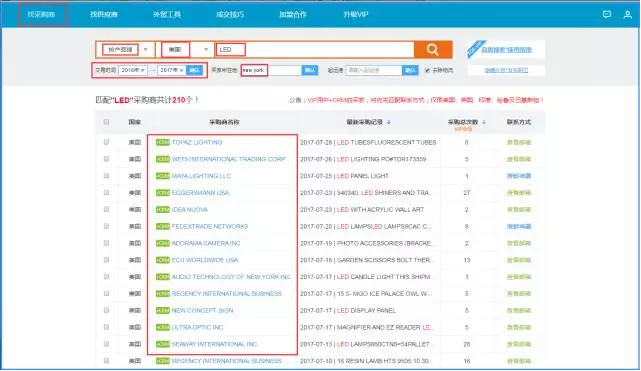Click green badge beside FEDEXTRADE NETWORKS
This screenshot has width=641, height=371.
click(163, 226)
